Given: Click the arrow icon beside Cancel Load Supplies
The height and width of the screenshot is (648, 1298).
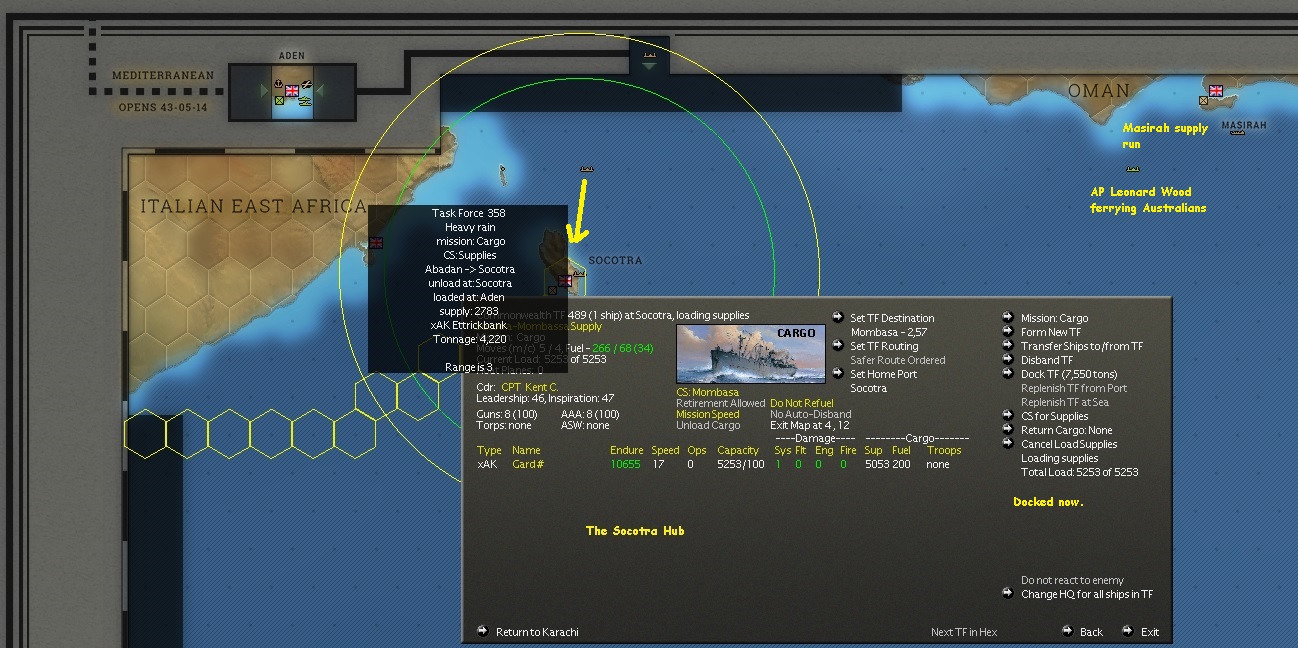Looking at the screenshot, I should pyautogui.click(x=1008, y=443).
